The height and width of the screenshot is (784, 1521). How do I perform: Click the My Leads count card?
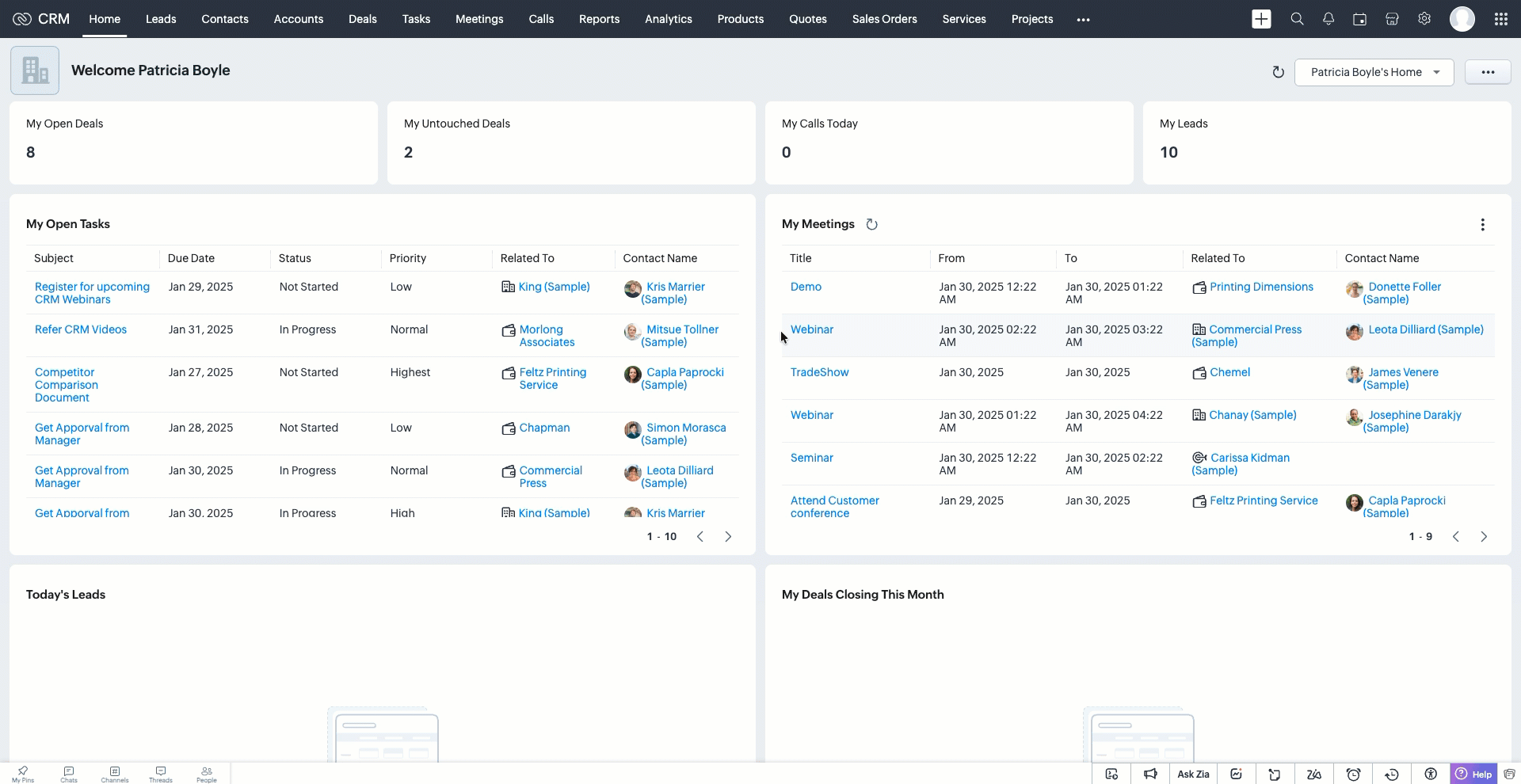click(1327, 143)
